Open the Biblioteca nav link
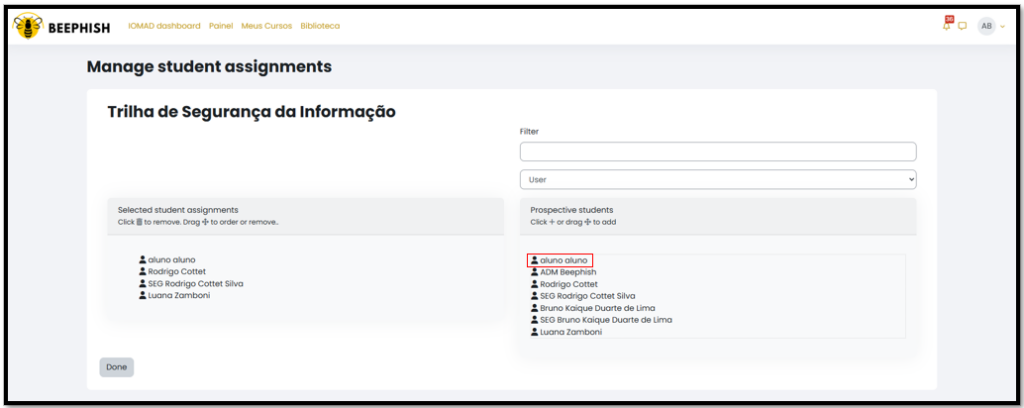This screenshot has width=1024, height=408. (320, 26)
